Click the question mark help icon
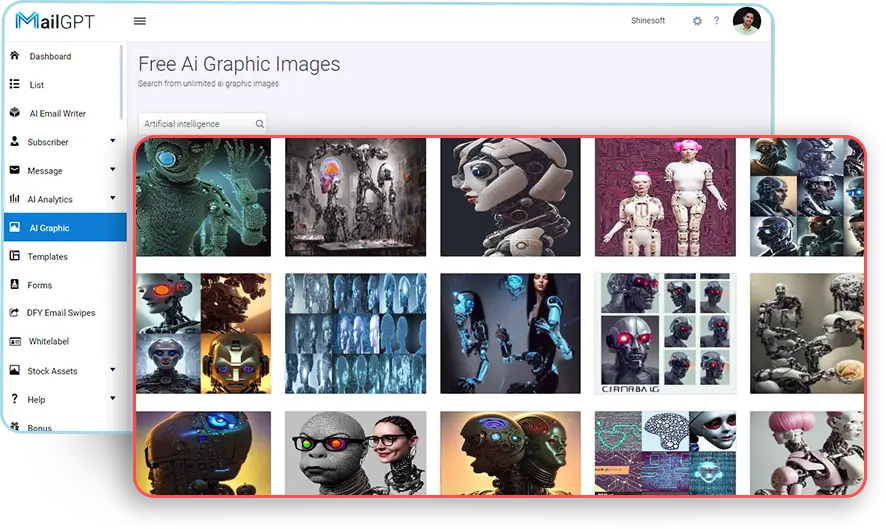Image resolution: width=886 pixels, height=529 pixels. click(716, 21)
